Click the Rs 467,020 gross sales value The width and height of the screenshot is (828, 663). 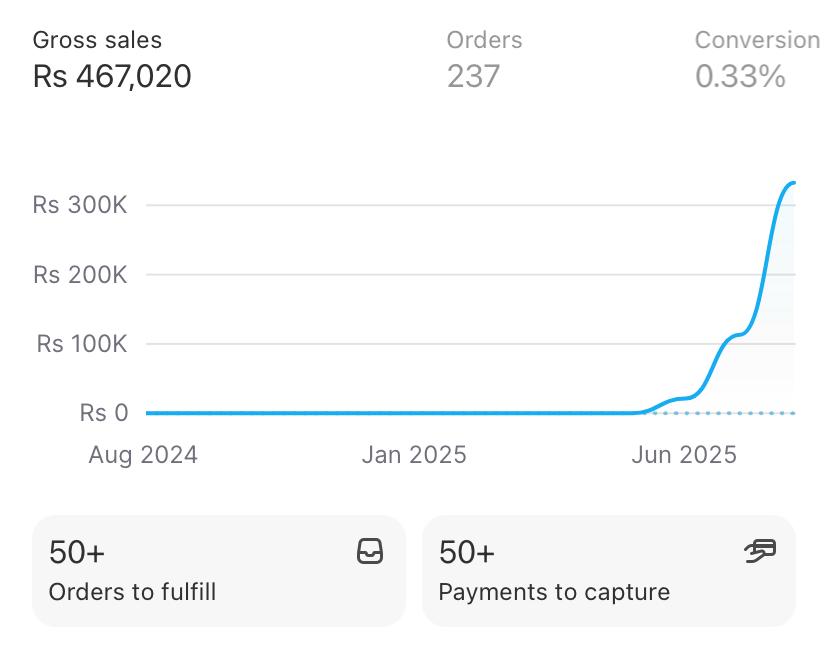pos(112,76)
